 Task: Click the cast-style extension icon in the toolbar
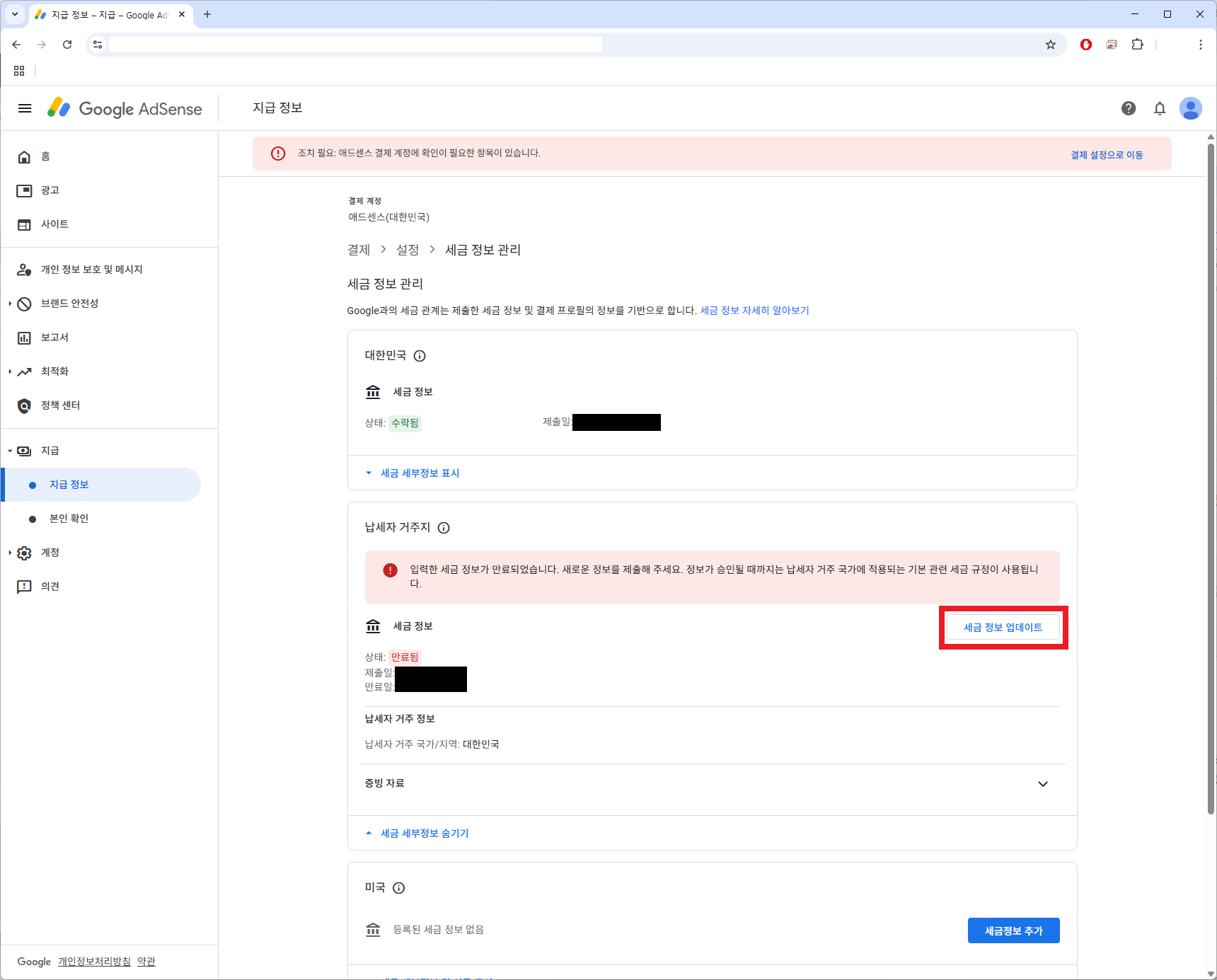click(x=1112, y=45)
